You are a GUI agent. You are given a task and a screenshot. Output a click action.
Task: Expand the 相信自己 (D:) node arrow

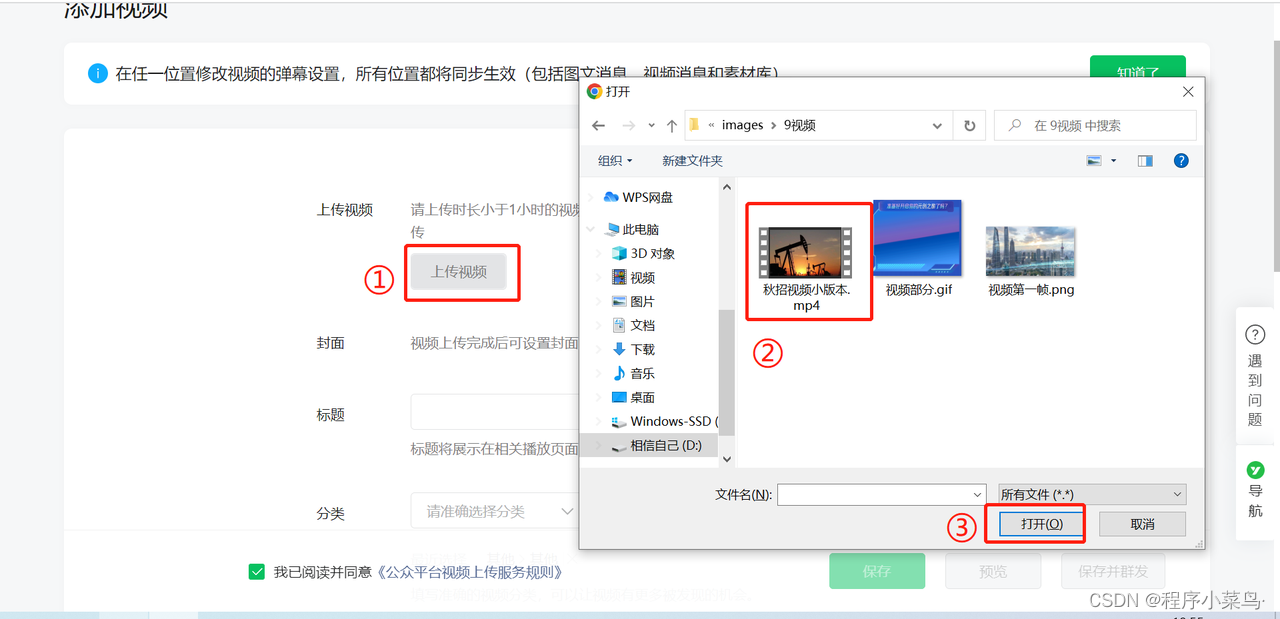[599, 446]
